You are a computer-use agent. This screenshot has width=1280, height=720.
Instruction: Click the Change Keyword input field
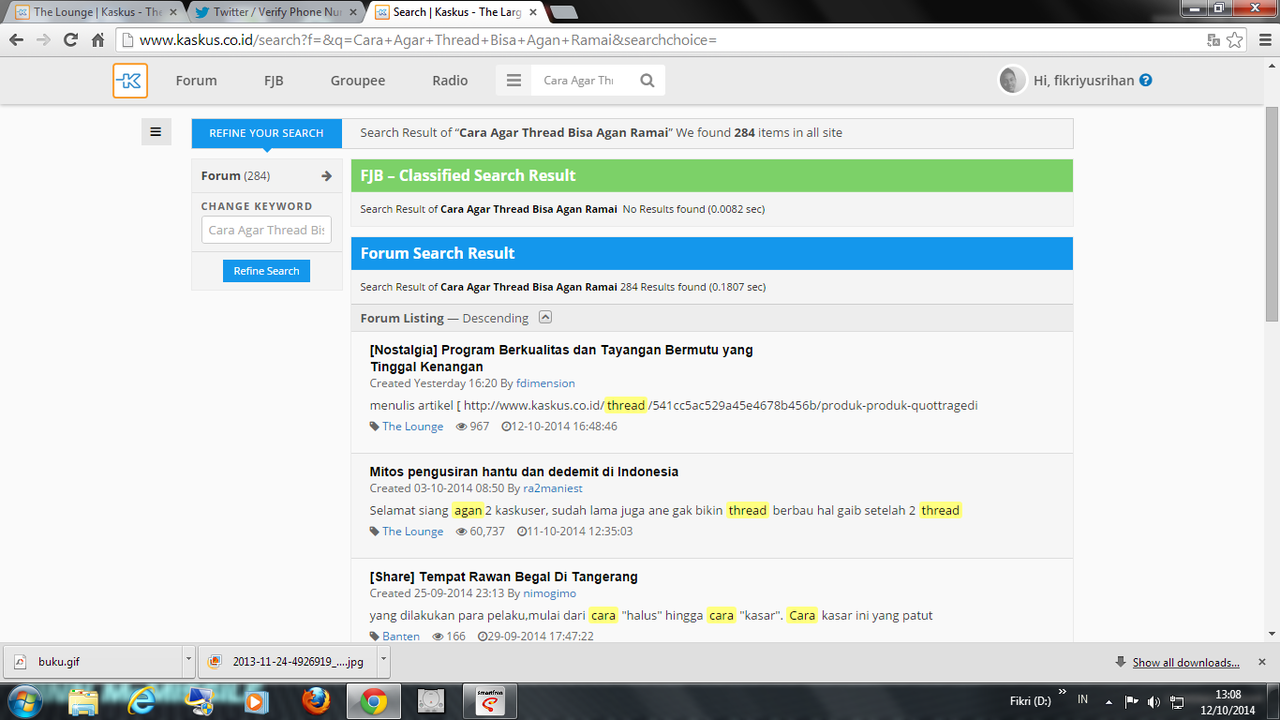tap(266, 230)
